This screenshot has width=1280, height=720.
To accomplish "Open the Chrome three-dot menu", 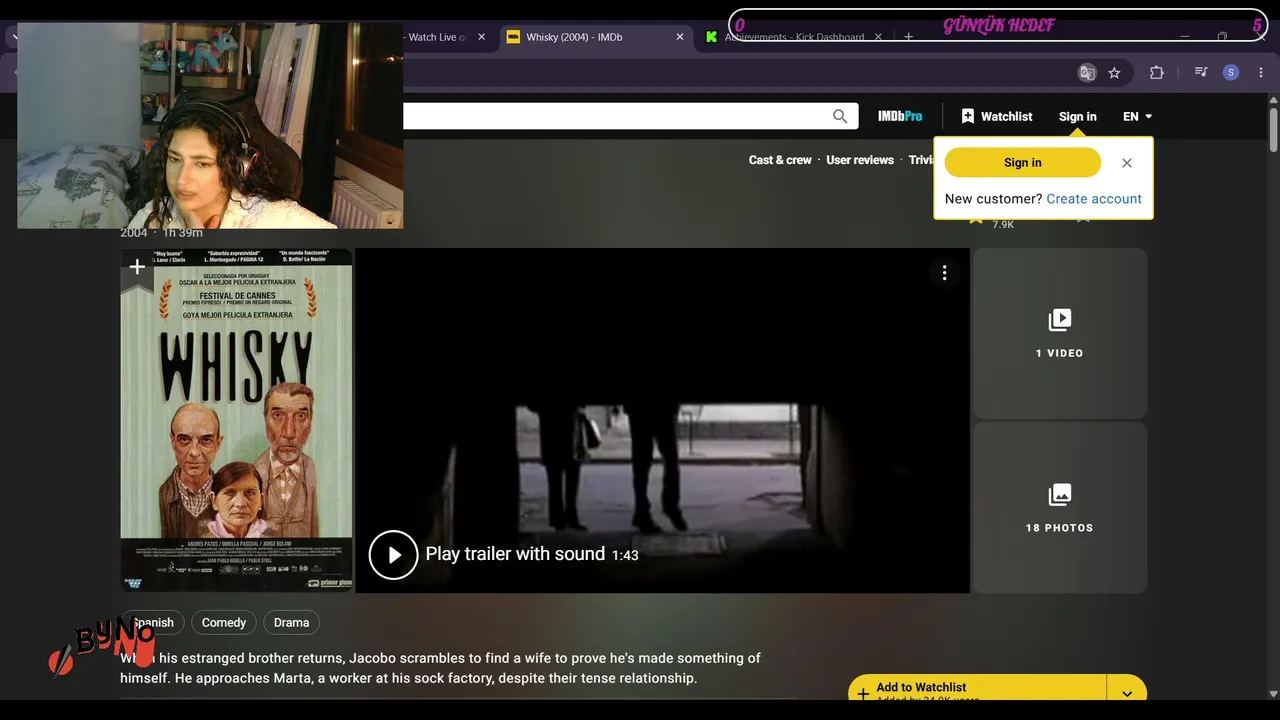I will (x=1261, y=72).
